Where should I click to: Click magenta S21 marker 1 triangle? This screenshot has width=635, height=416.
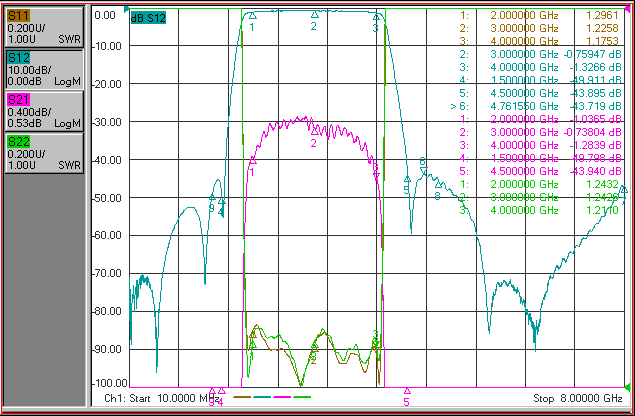point(253,161)
